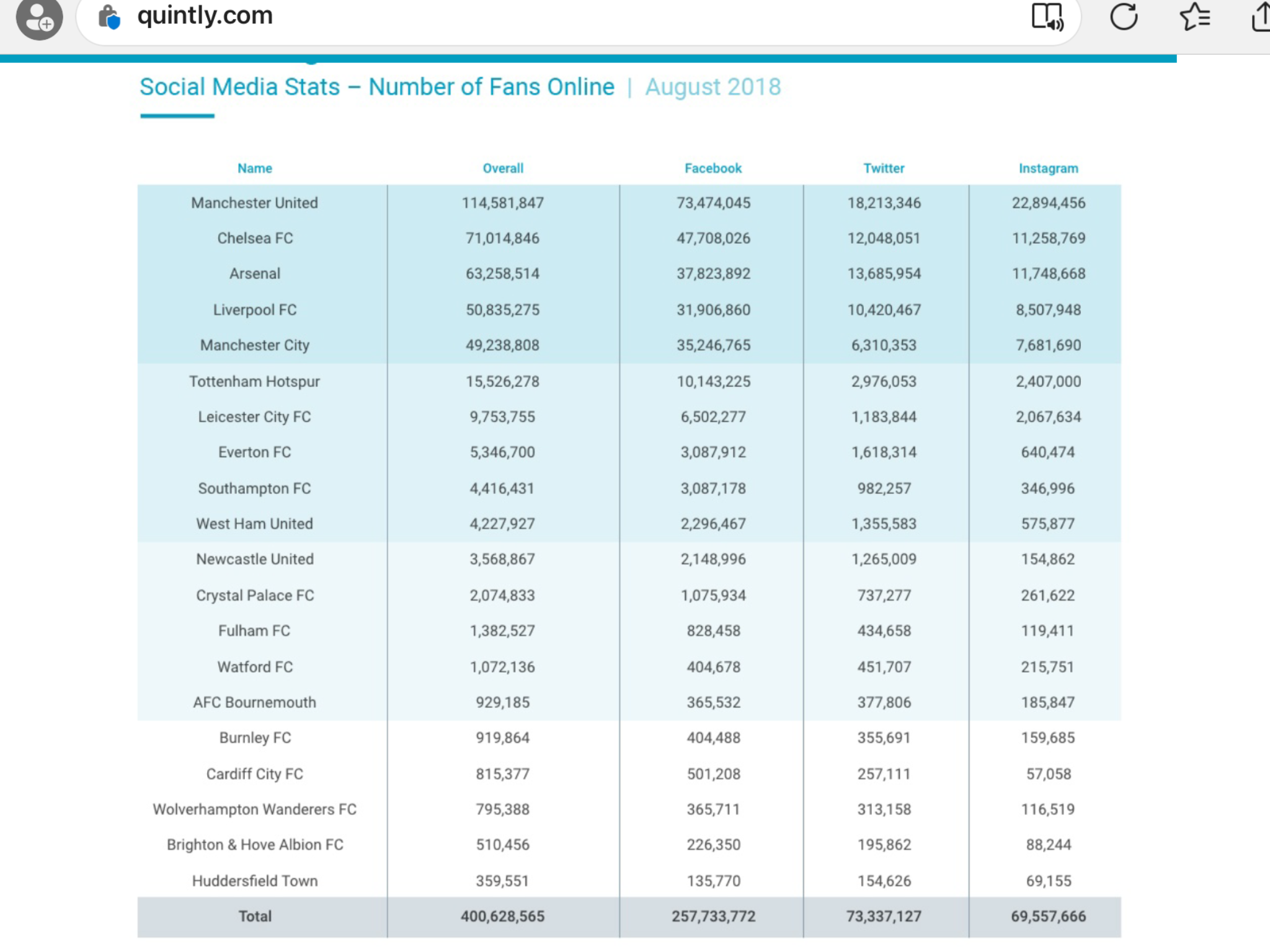Select Twitter value 154,626

(884, 881)
